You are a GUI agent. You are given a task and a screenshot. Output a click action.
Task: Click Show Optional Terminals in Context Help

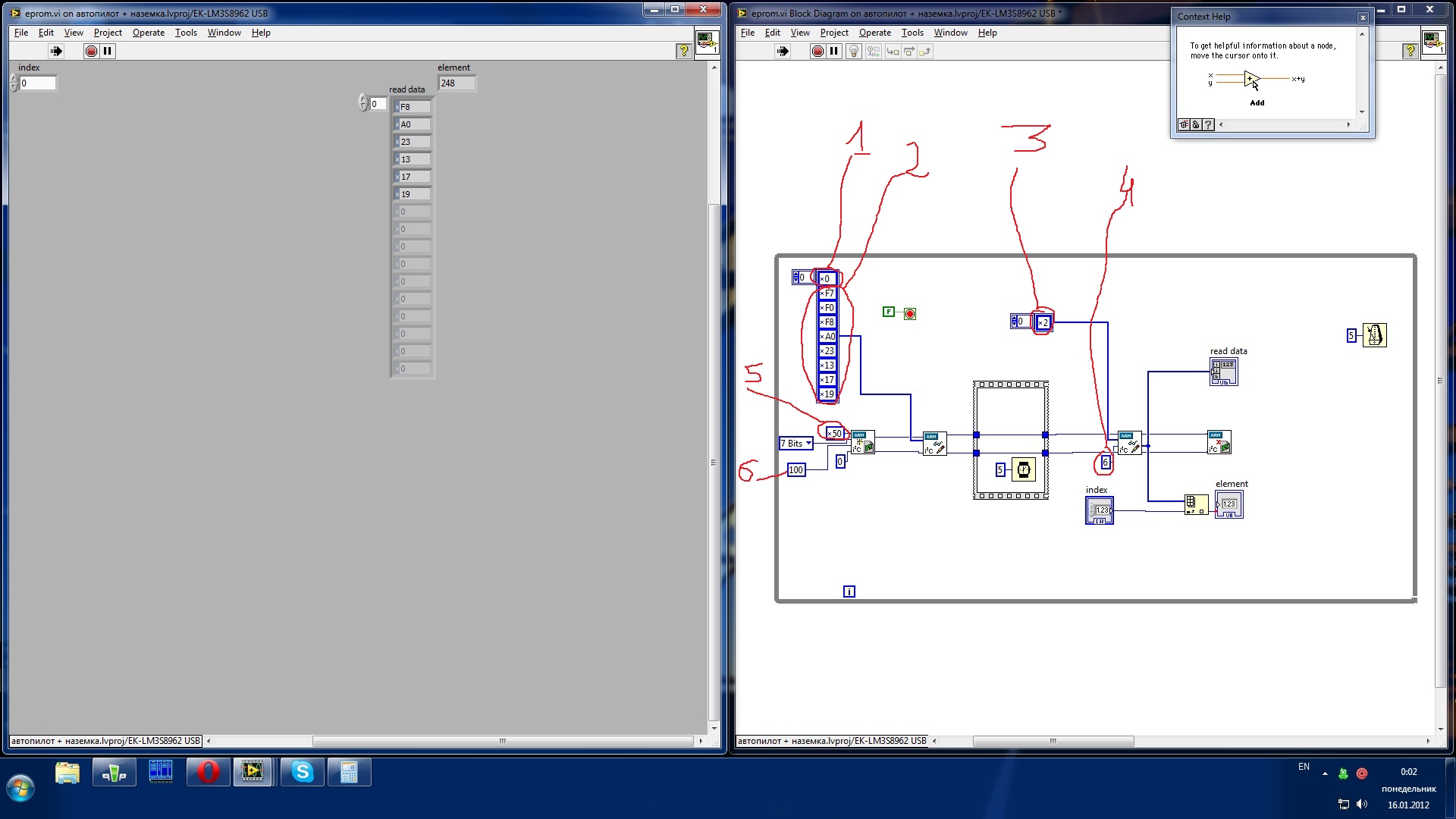pyautogui.click(x=1184, y=124)
